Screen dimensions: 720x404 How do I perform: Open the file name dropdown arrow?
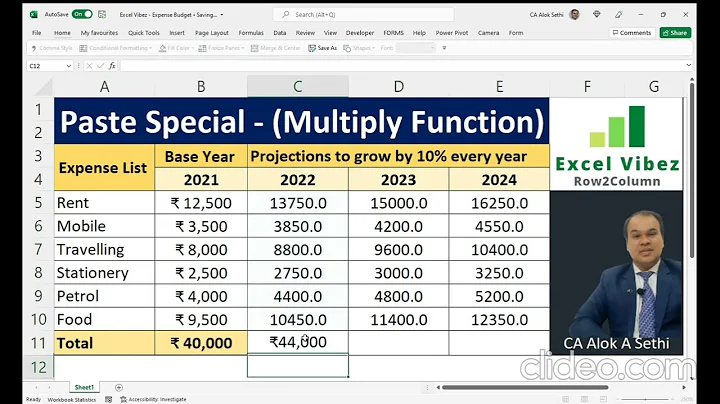pos(222,15)
